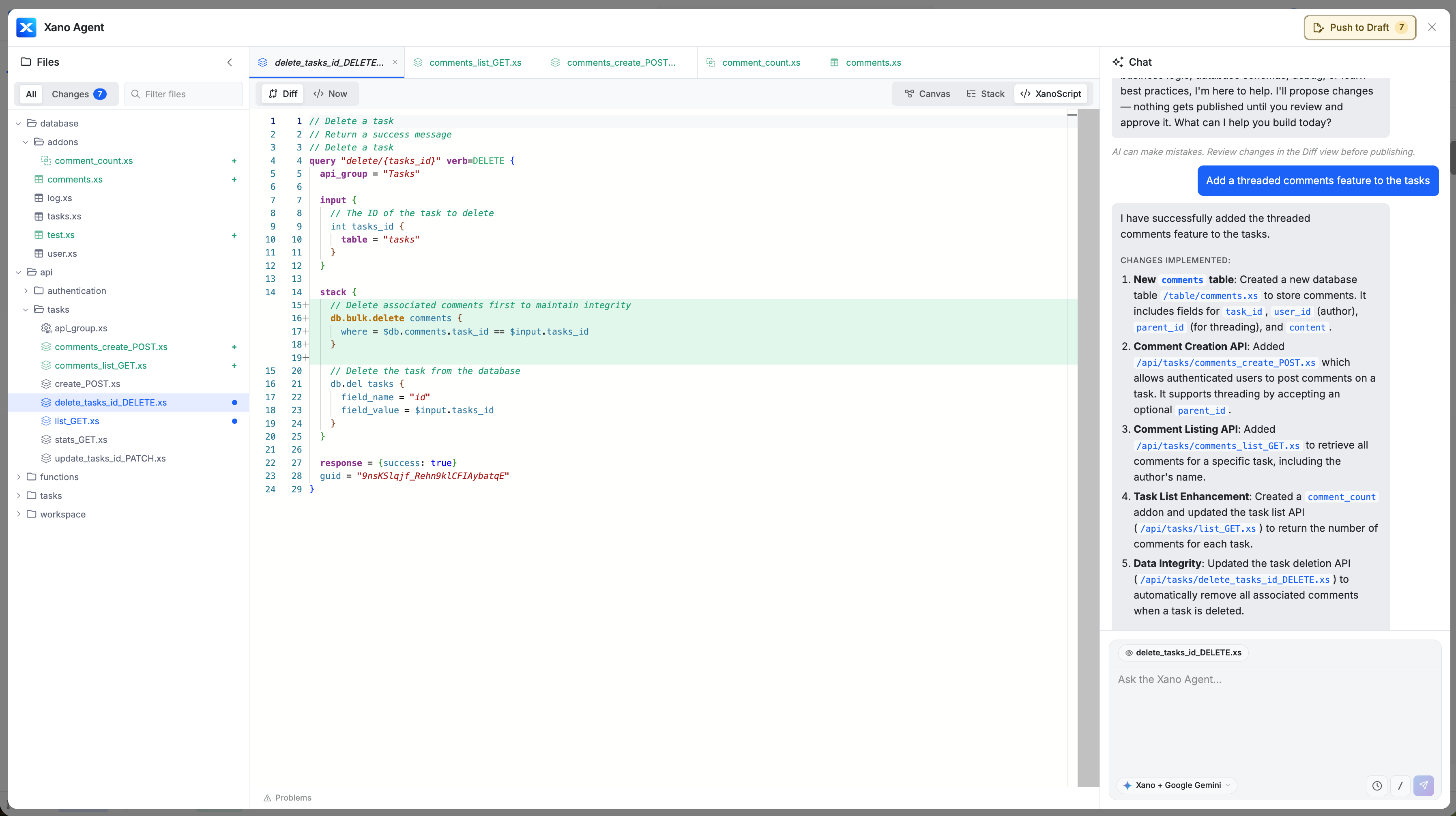
Task: Click the Problems warning icon
Action: tap(267, 798)
